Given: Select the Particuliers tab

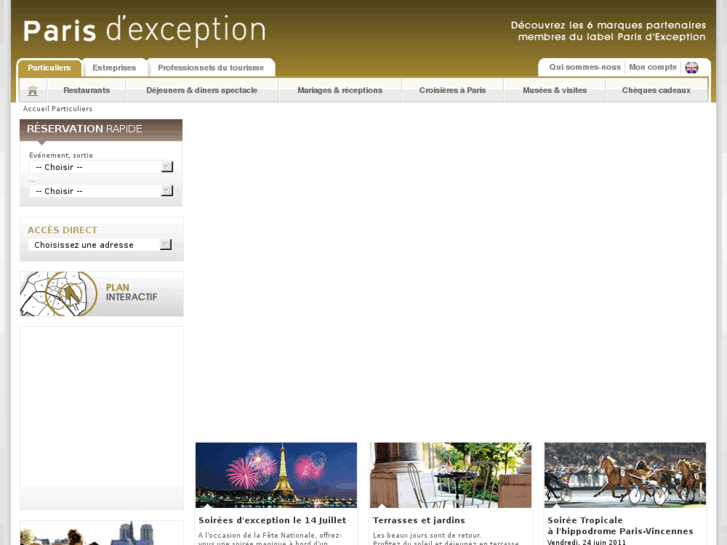Looking at the screenshot, I should [x=49, y=68].
